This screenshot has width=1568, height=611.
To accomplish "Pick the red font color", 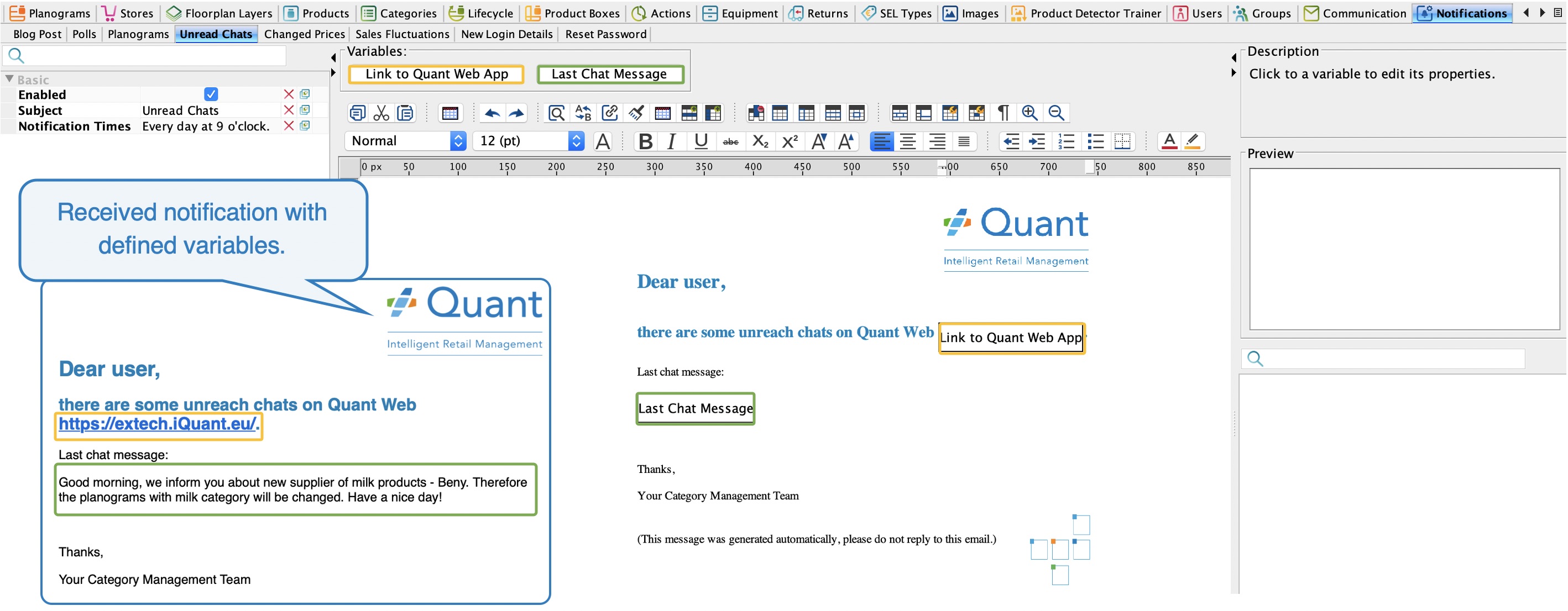I will (x=1169, y=141).
